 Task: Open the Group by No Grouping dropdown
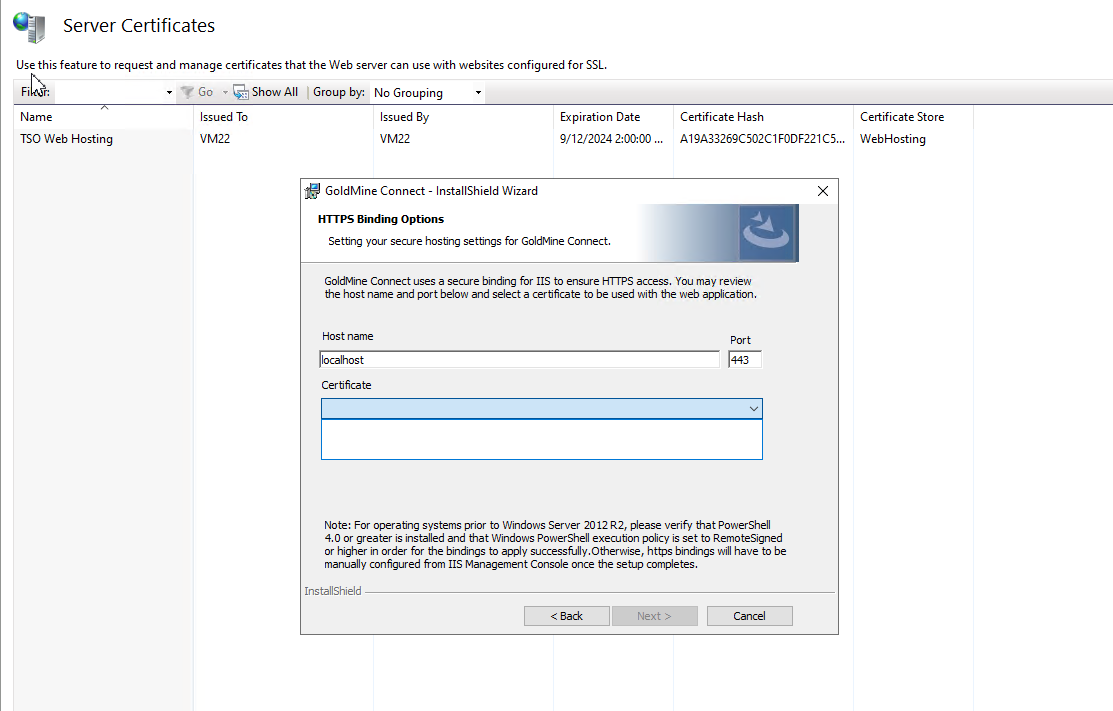(427, 93)
